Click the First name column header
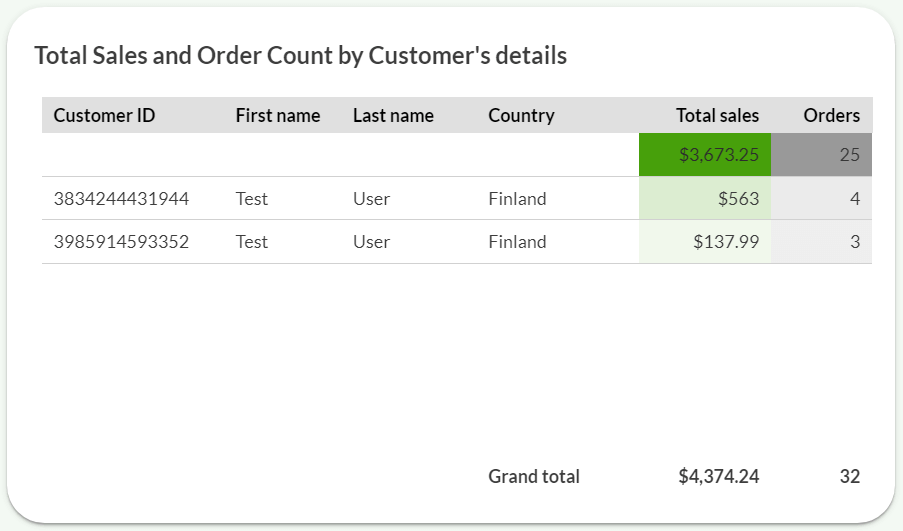The image size is (903, 531). [x=277, y=115]
